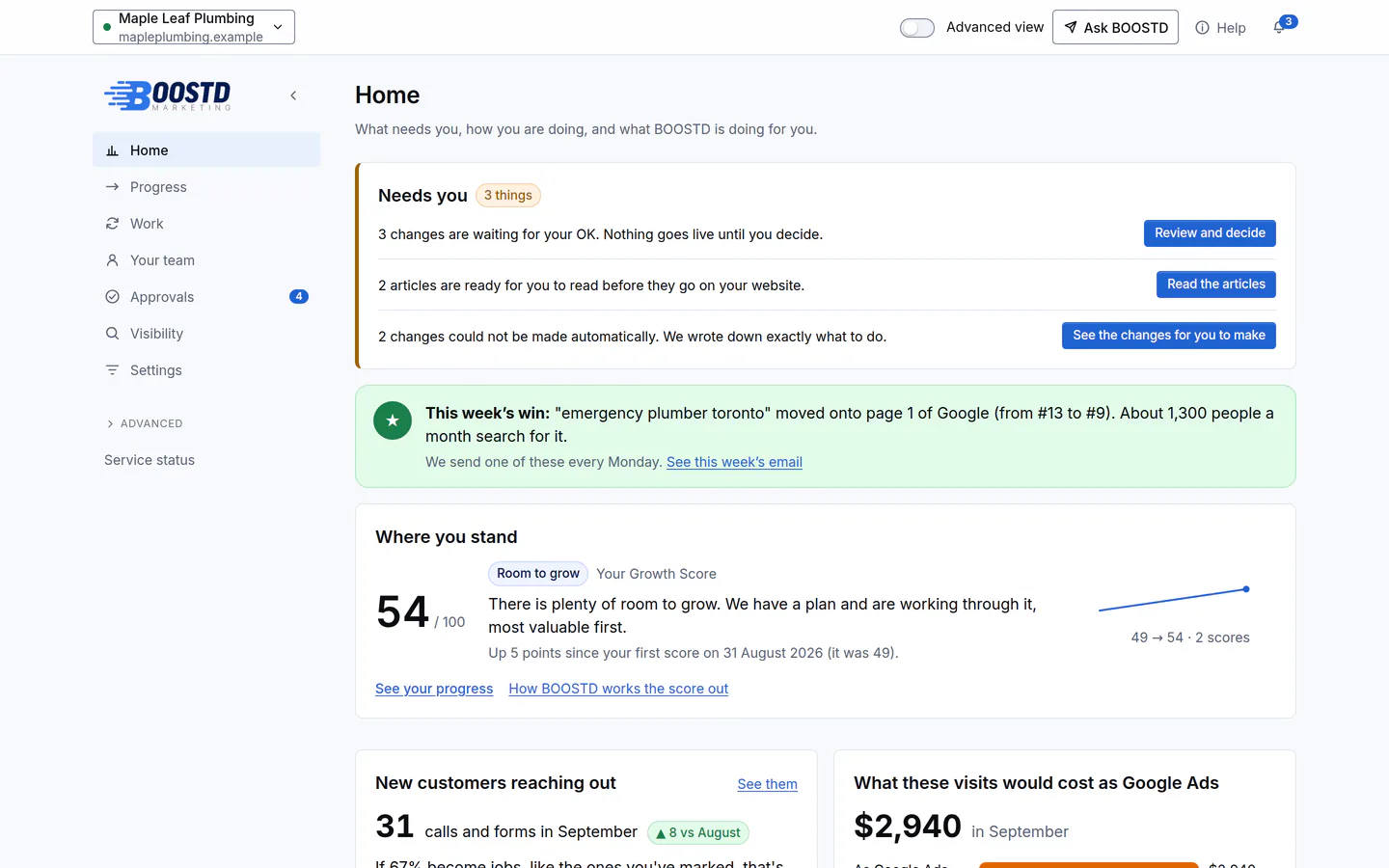The width and height of the screenshot is (1389, 868).
Task: Open the See this week's email link
Action: click(x=734, y=462)
